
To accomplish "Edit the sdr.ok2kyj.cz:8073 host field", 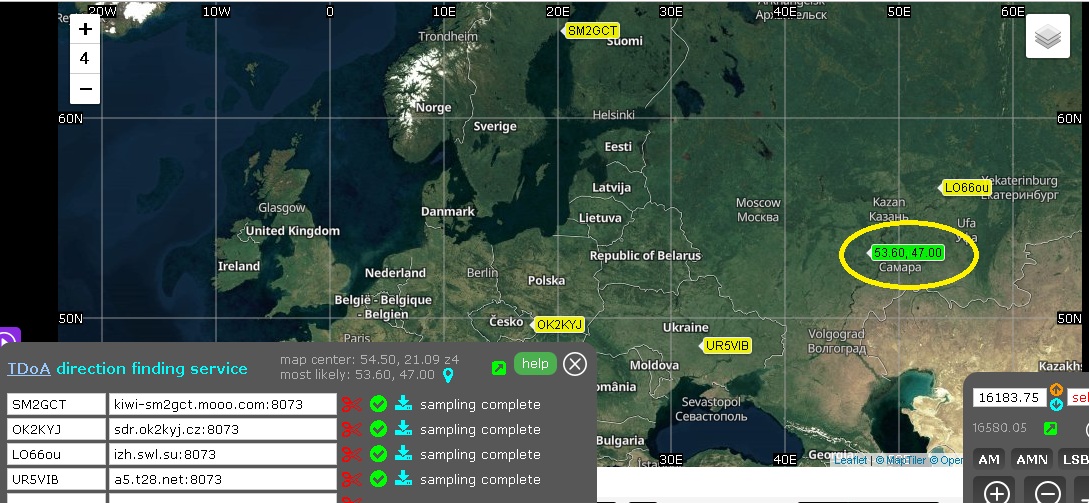I will tap(222, 429).
